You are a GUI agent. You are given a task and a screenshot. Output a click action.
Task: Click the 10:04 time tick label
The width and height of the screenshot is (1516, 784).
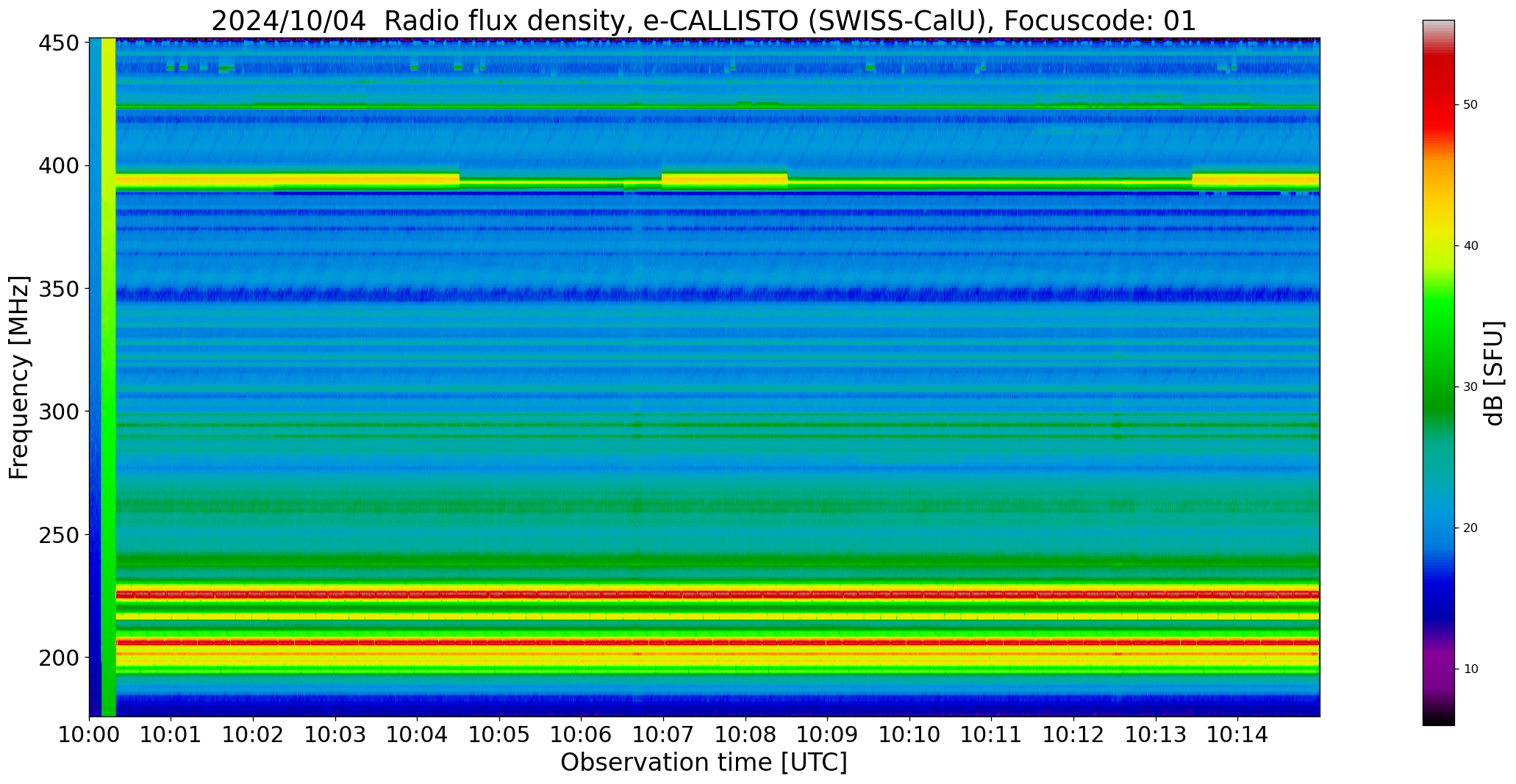418,735
